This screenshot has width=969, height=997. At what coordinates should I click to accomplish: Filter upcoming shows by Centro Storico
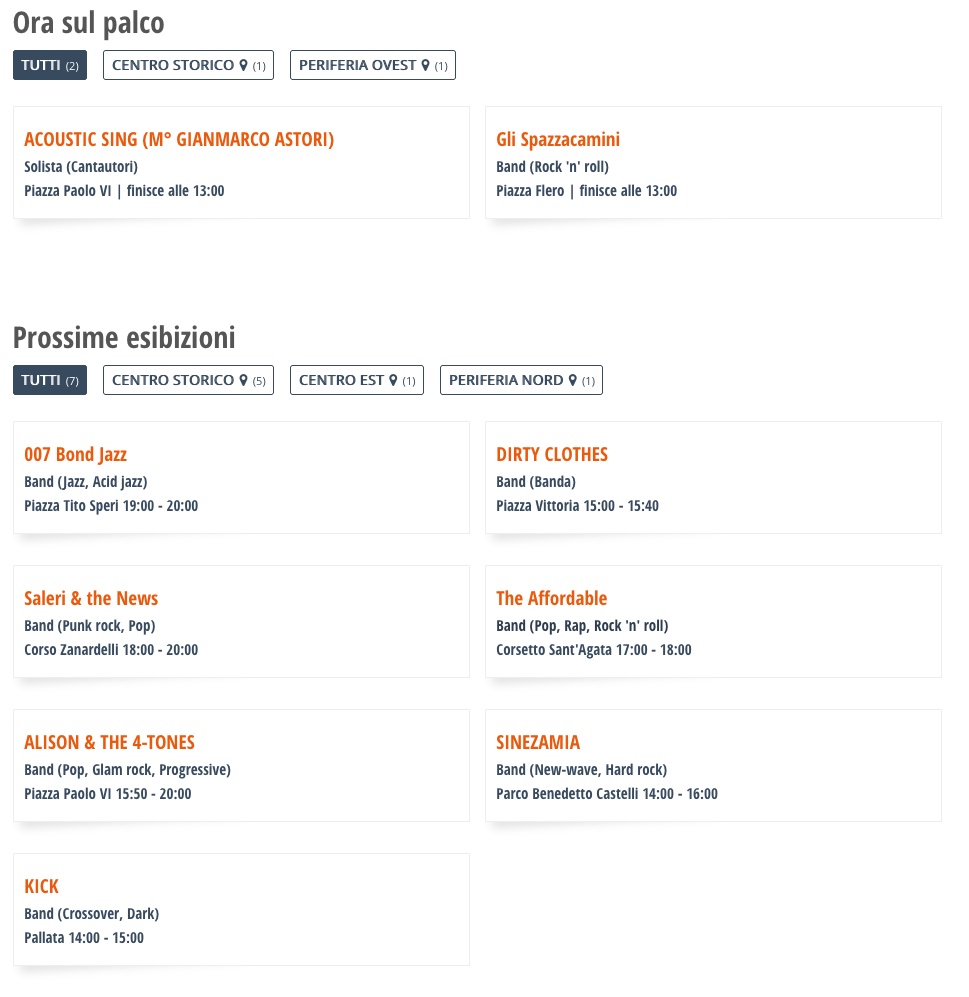(188, 380)
